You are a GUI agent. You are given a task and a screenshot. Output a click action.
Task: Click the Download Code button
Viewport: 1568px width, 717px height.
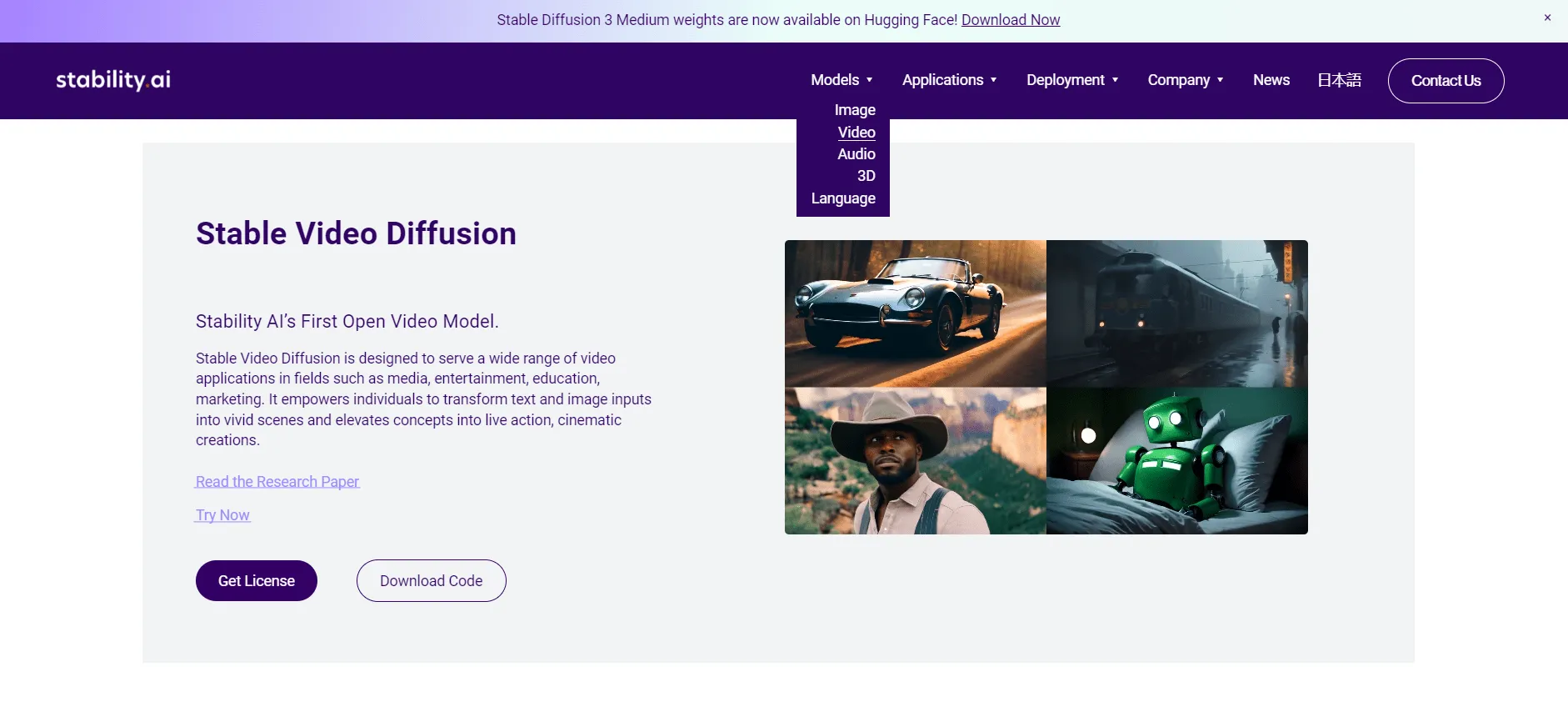point(431,581)
